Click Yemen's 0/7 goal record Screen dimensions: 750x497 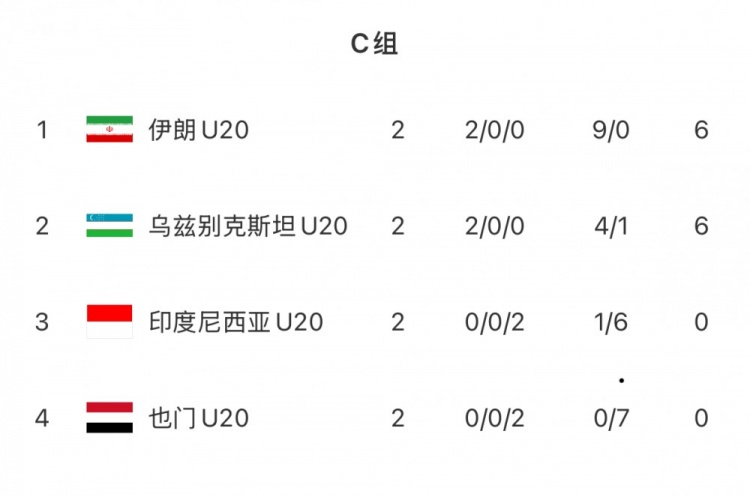coord(611,418)
